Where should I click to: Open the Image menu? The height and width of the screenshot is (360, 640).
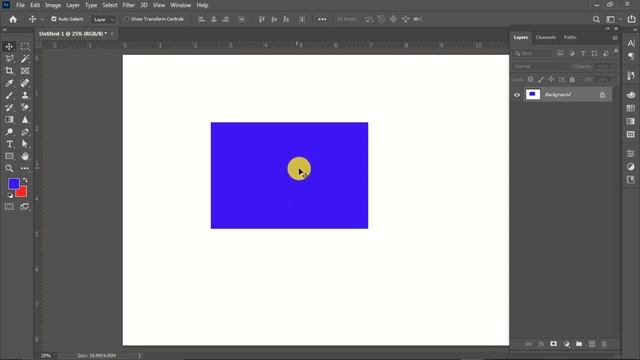(x=53, y=5)
